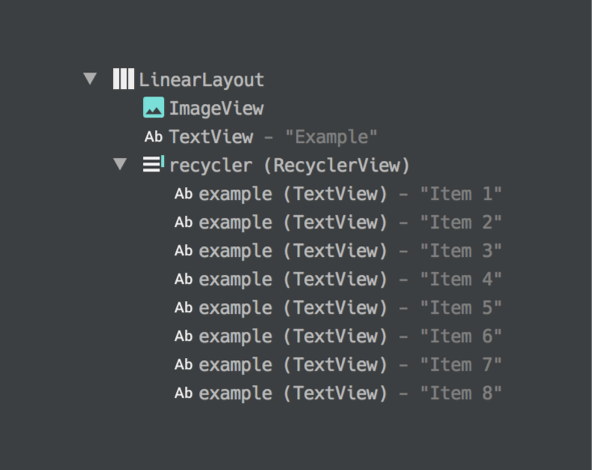Viewport: 592px width, 470px height.
Task: Select example (TextView) "Item 7" text
Action: click(x=350, y=365)
